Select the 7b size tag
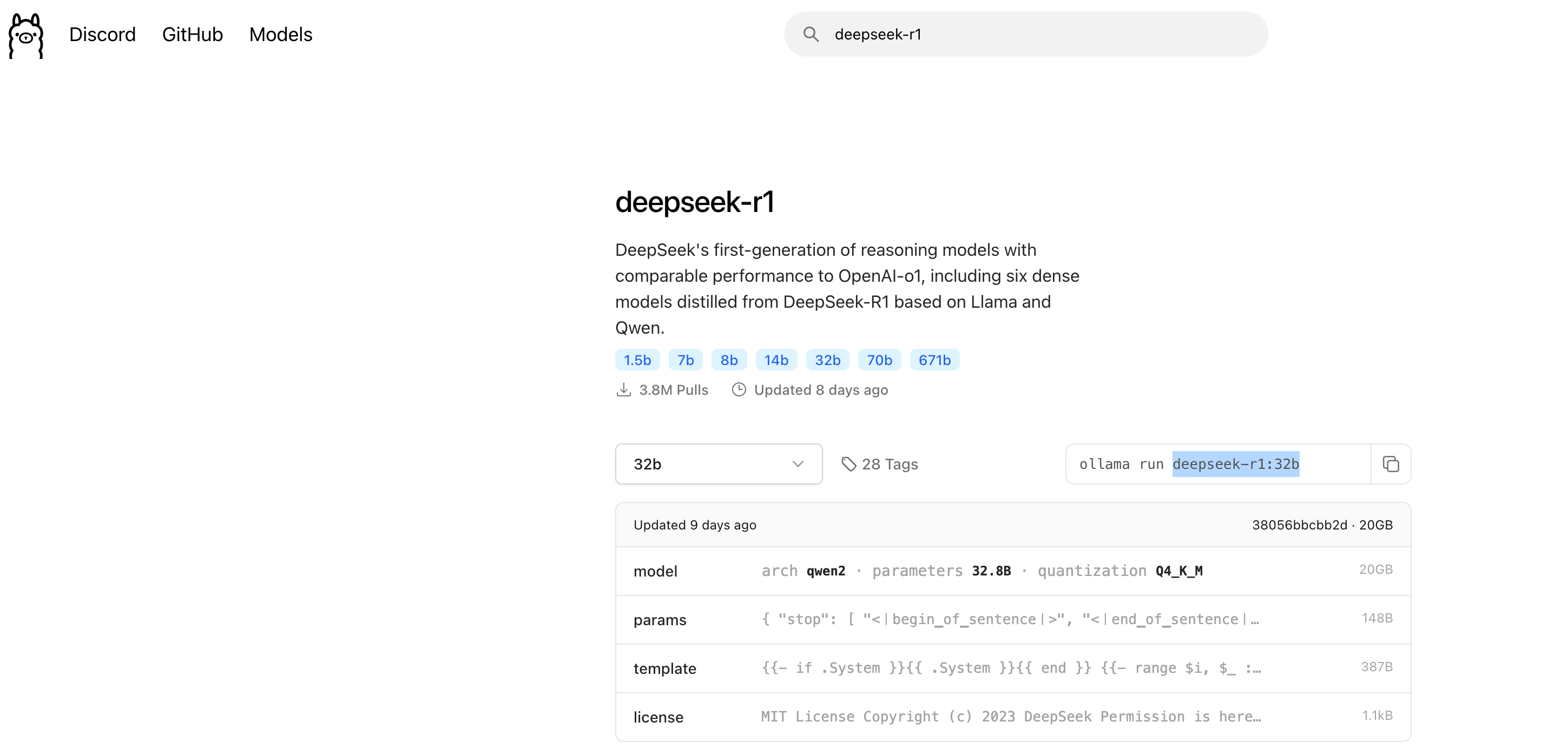The height and width of the screenshot is (755, 1568). pyautogui.click(x=686, y=360)
